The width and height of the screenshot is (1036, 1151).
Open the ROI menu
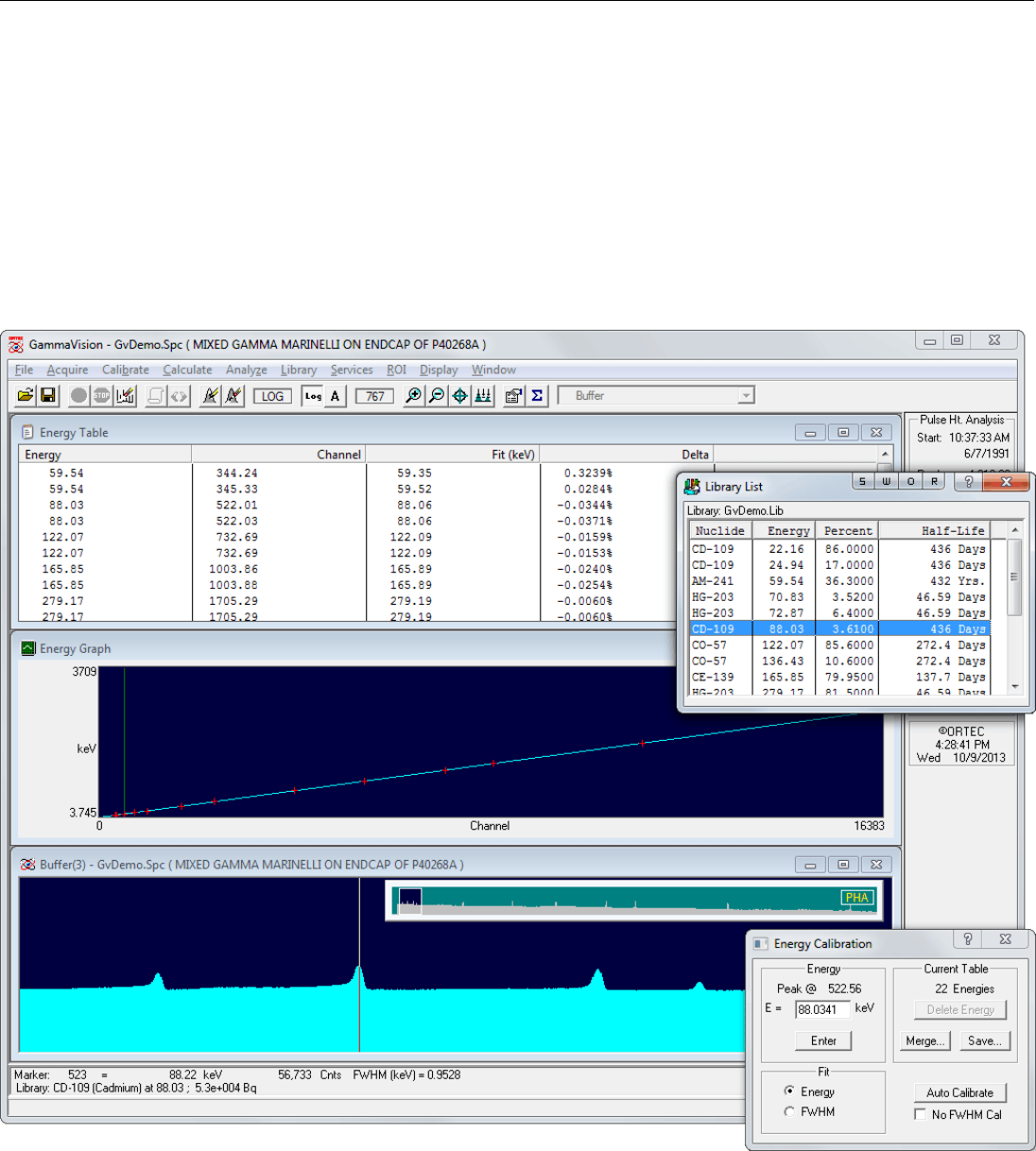pyautogui.click(x=397, y=369)
